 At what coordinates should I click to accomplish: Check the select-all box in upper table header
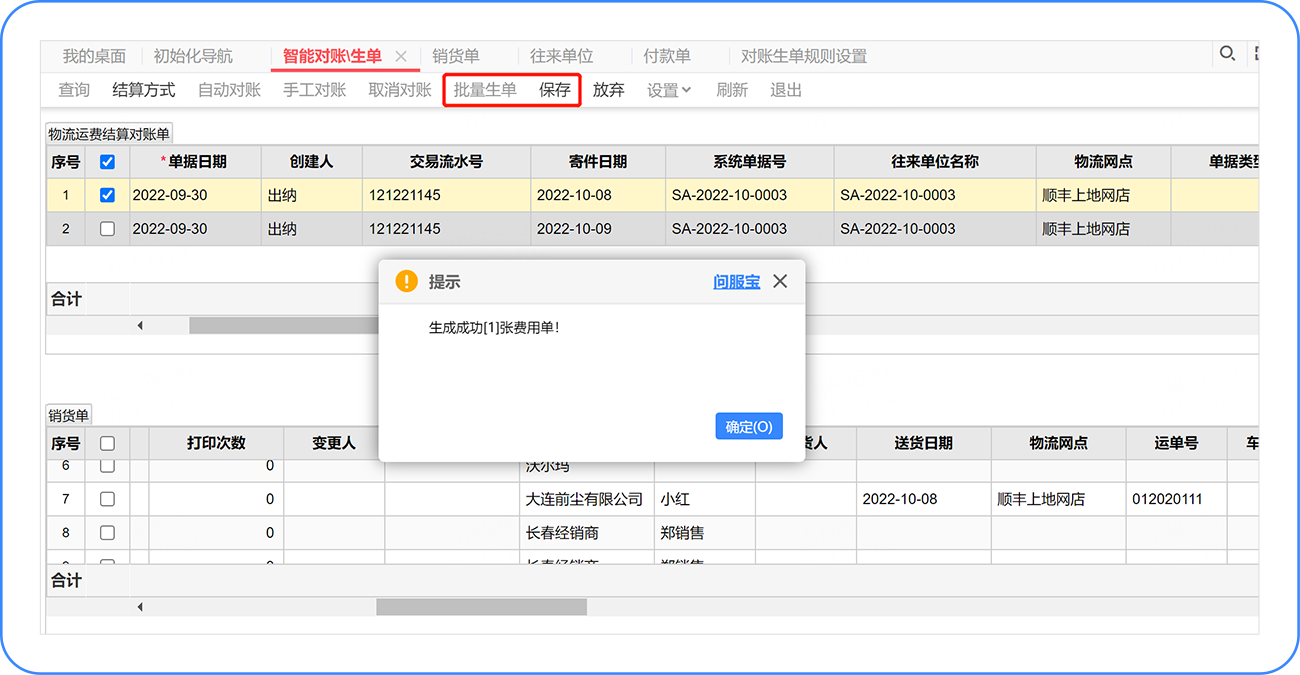coord(108,162)
